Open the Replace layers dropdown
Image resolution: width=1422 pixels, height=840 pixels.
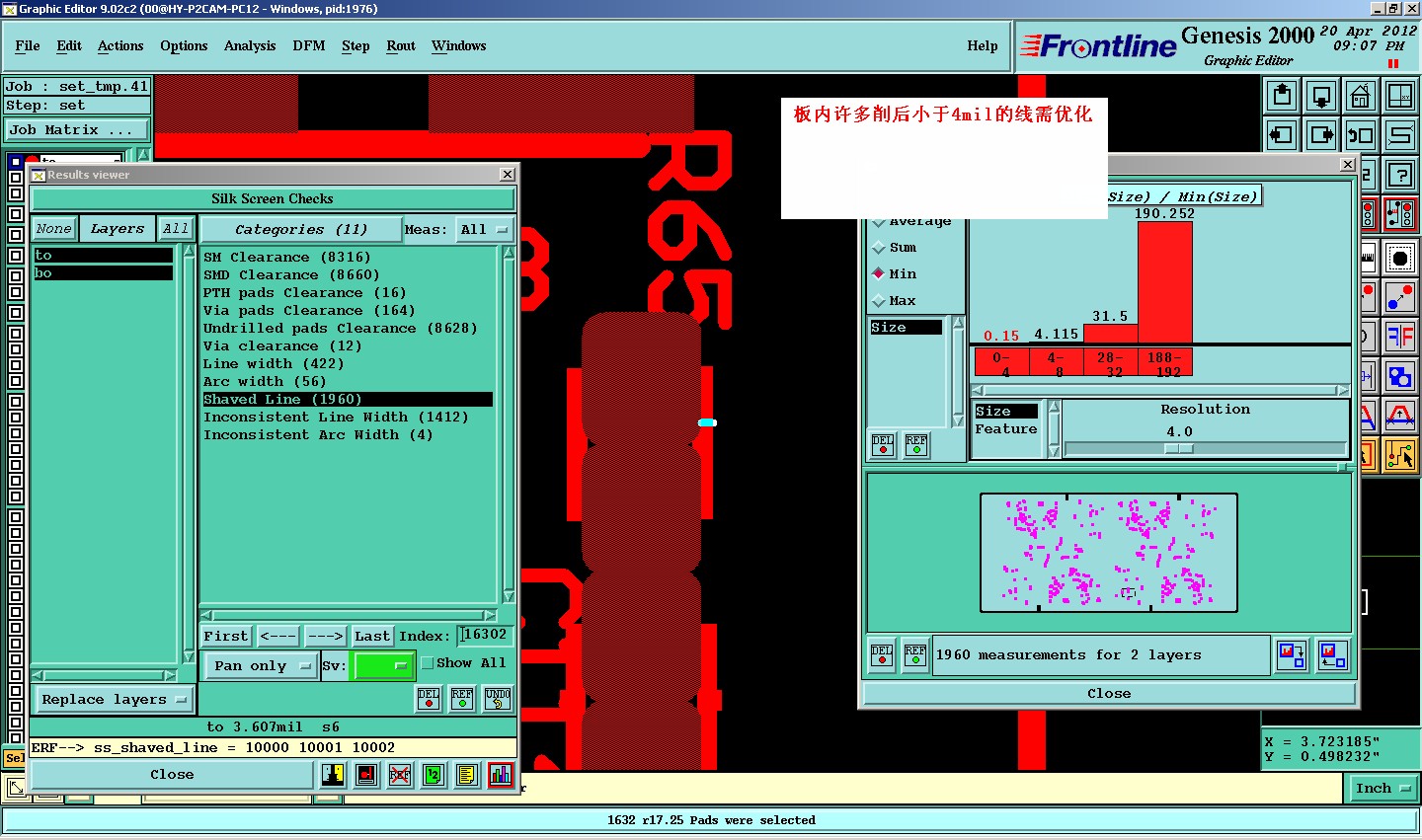(114, 699)
